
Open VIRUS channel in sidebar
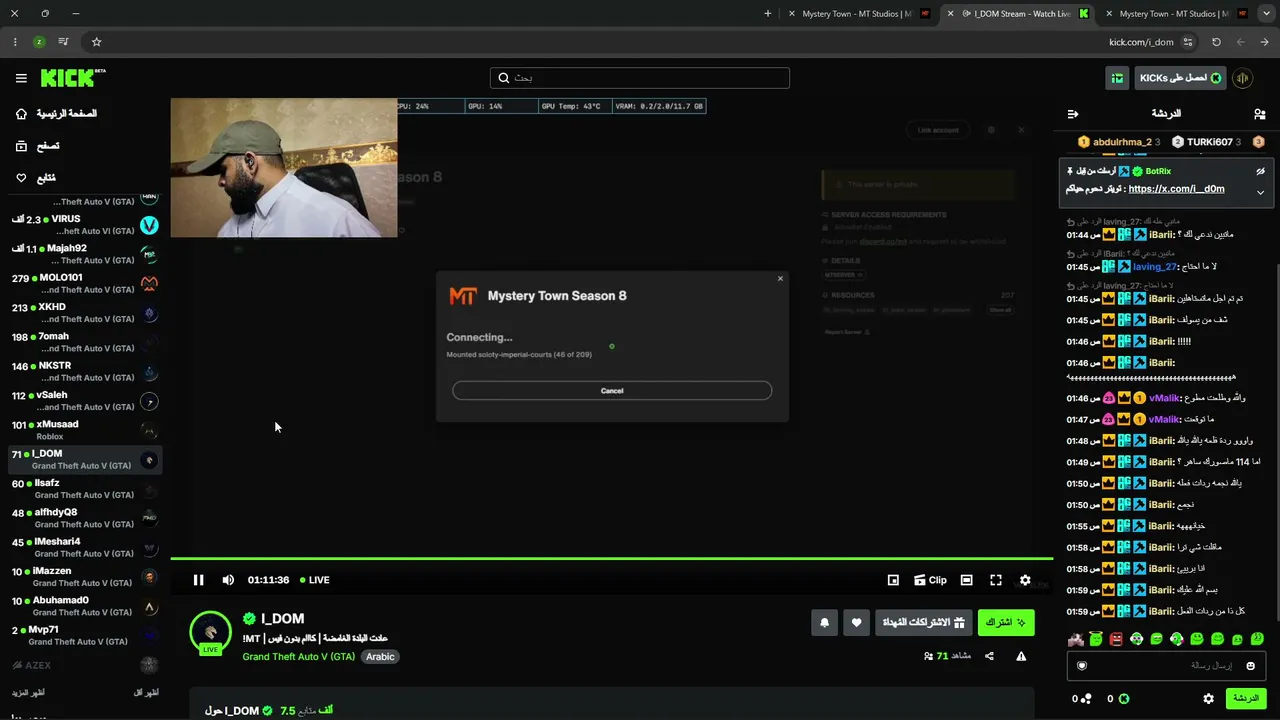click(84, 225)
